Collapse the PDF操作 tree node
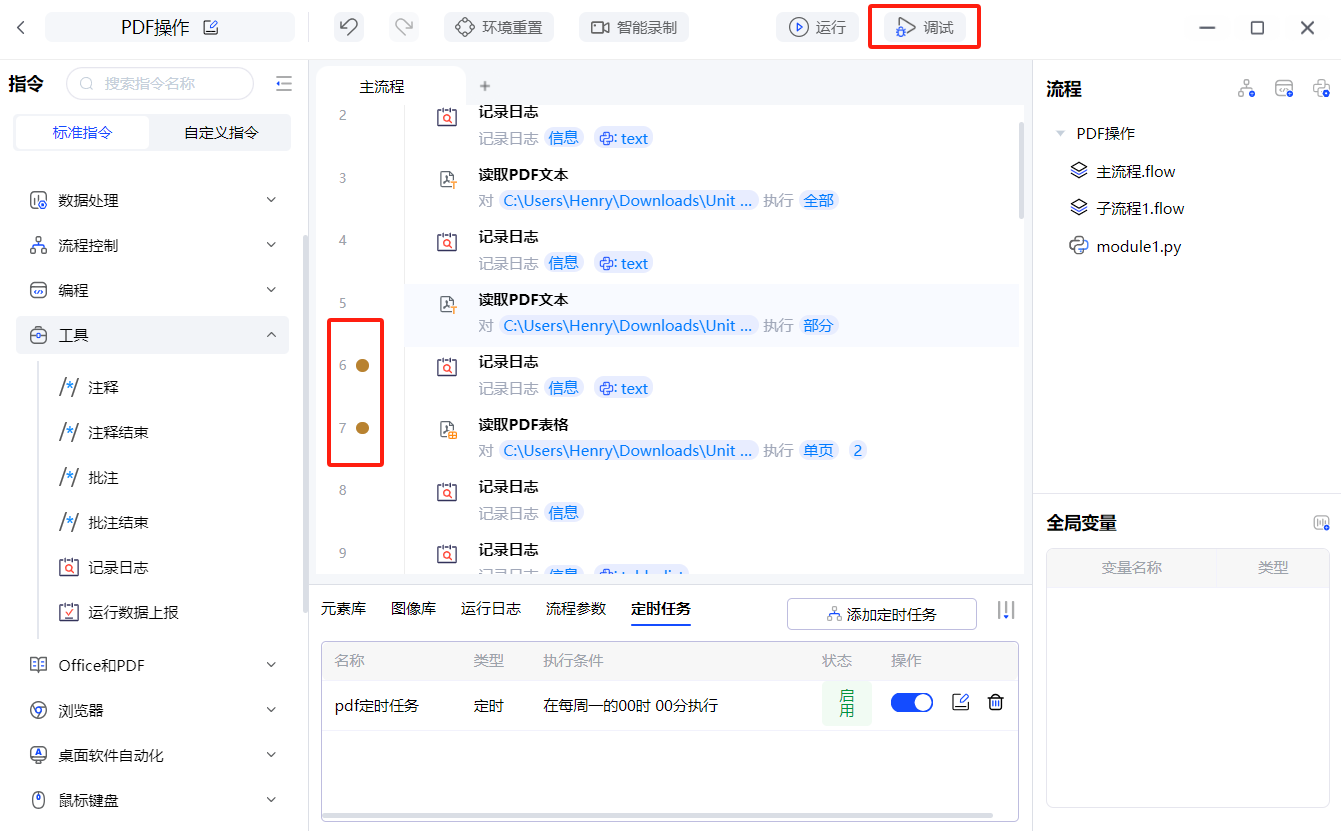Image resolution: width=1341 pixels, height=831 pixels. click(1061, 133)
